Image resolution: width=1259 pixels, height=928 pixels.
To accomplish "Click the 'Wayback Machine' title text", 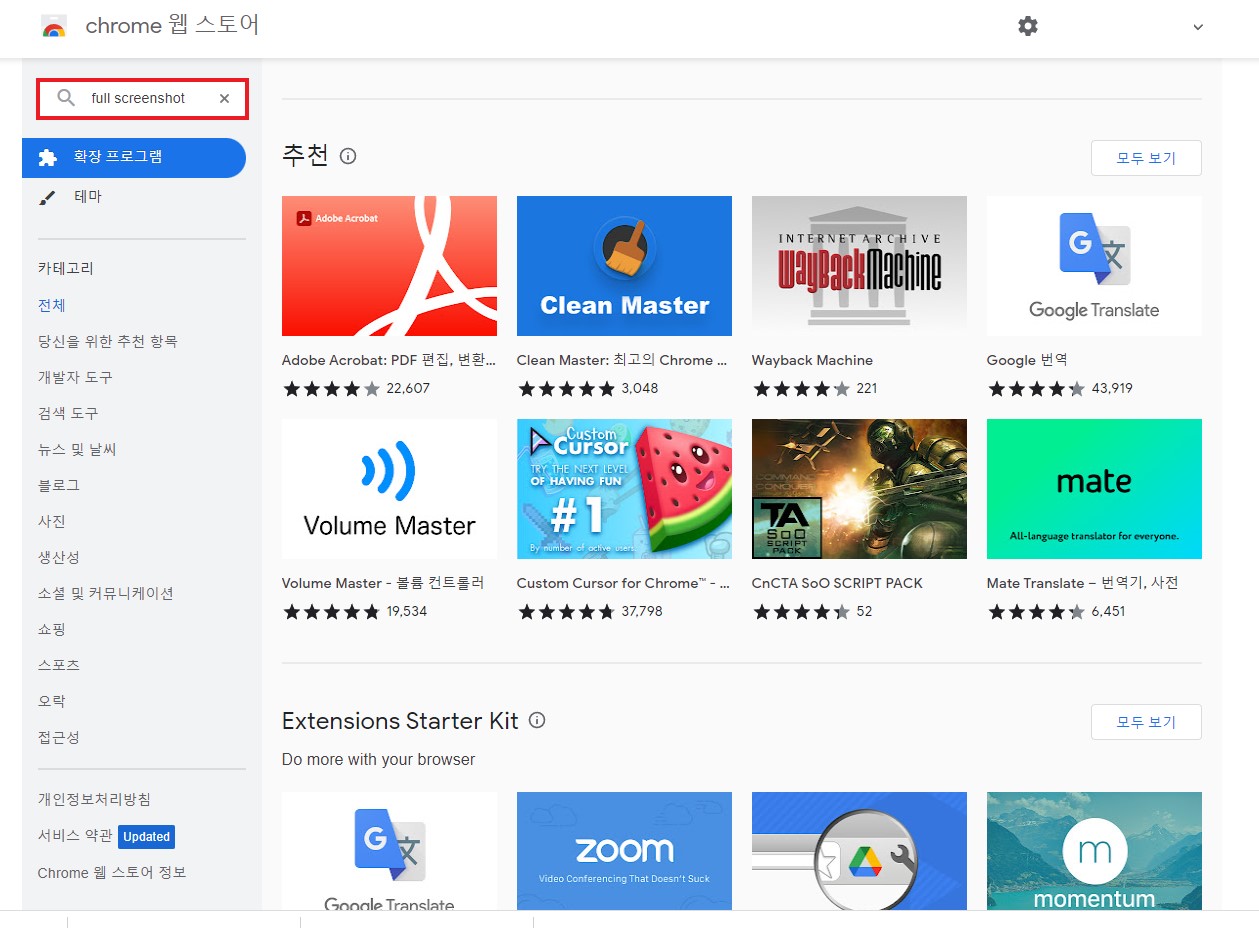I will pos(812,360).
